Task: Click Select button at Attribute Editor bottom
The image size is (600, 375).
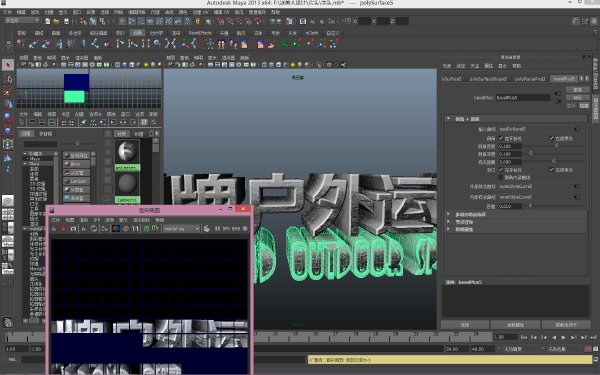Action: [465, 325]
